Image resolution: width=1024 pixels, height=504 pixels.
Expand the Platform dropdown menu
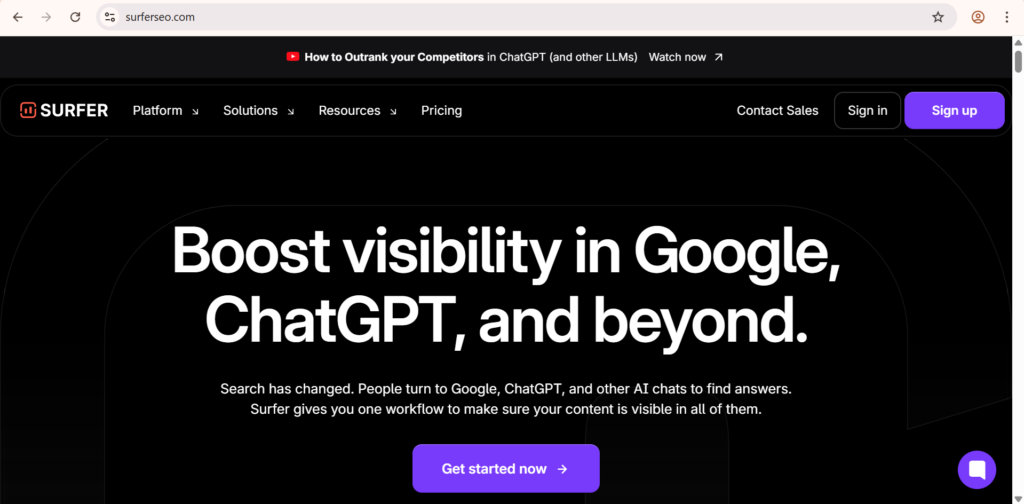(x=165, y=111)
